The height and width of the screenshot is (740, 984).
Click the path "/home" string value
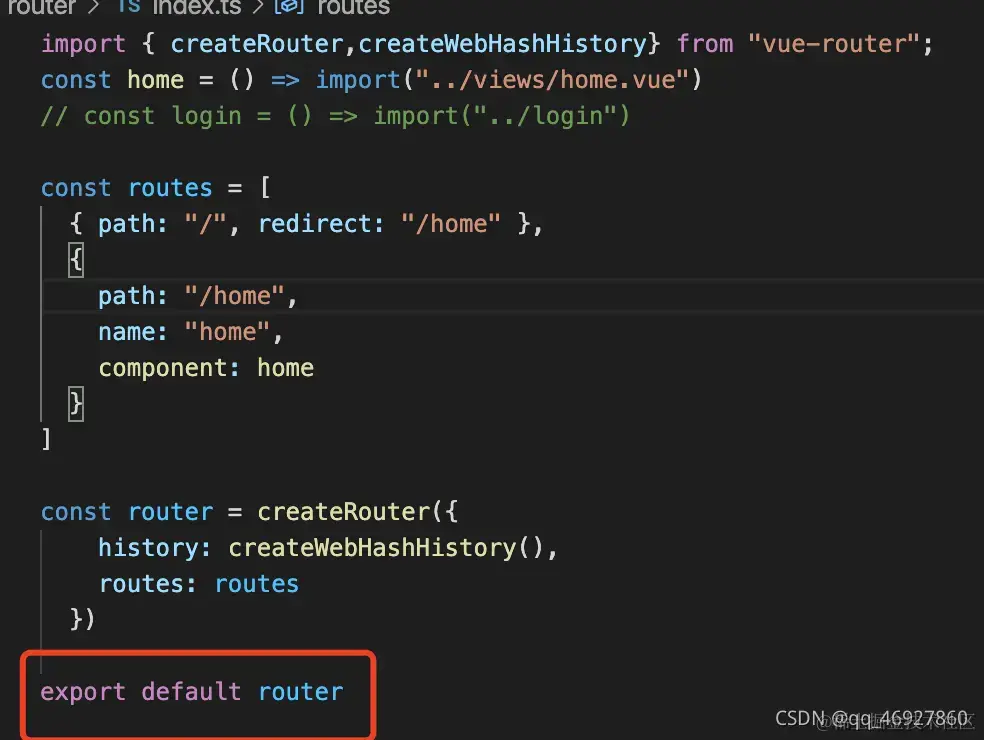pos(235,296)
